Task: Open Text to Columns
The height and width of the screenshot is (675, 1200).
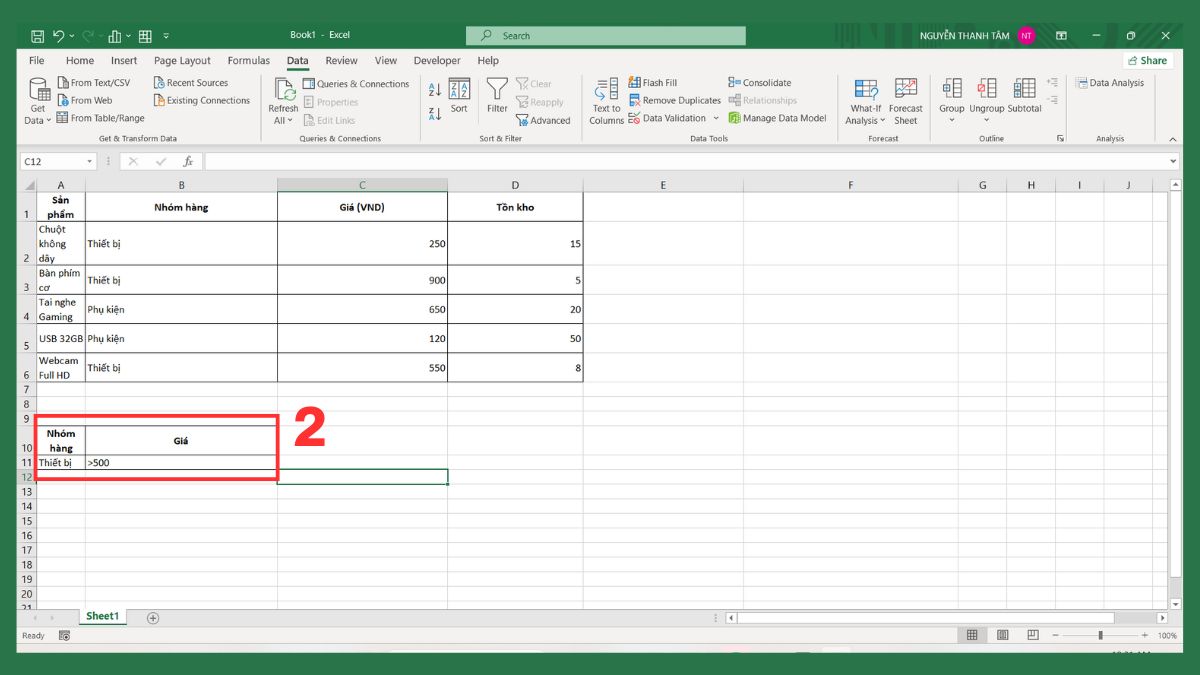Action: click(x=605, y=97)
